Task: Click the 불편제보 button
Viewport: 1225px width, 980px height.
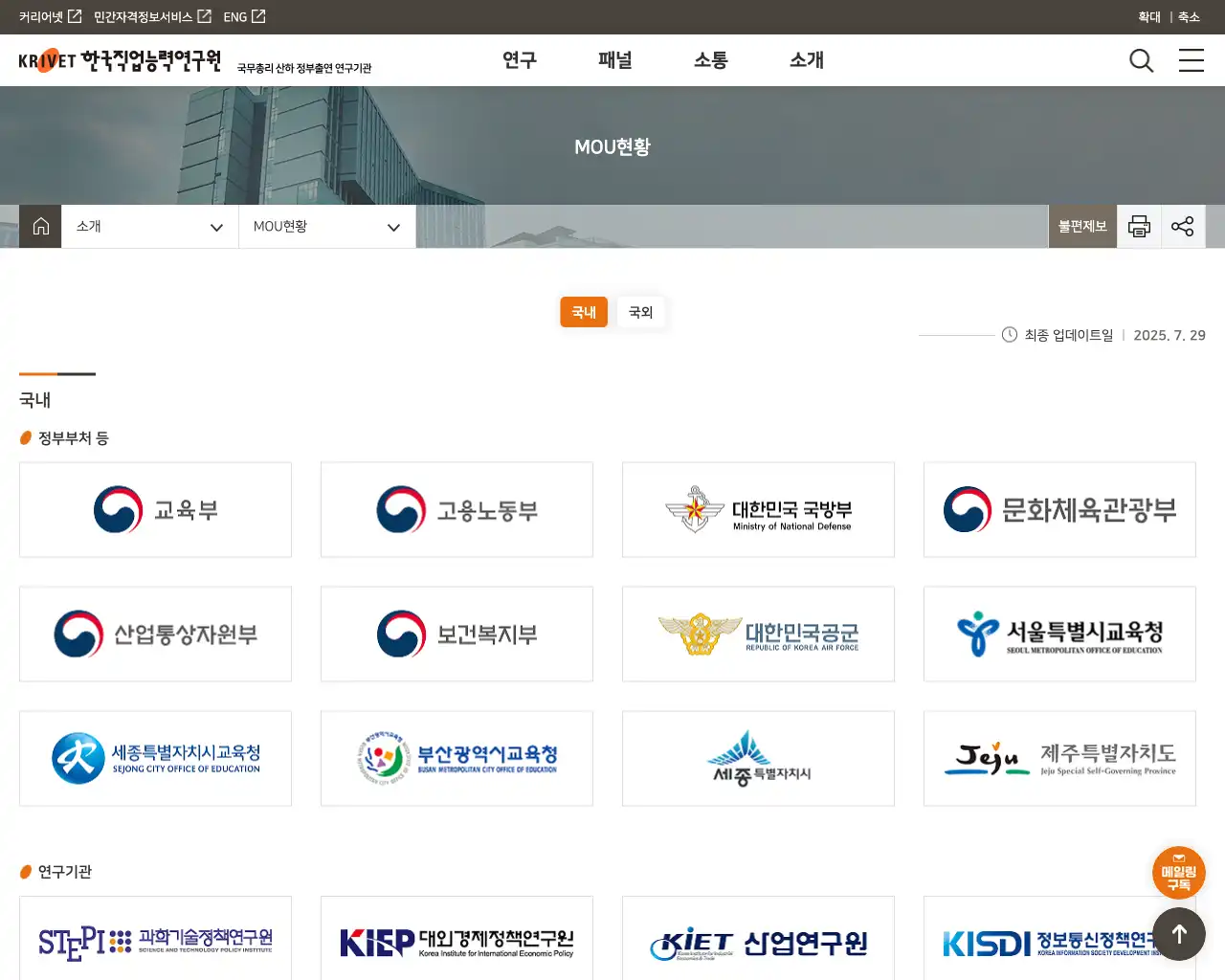Action: 1082,227
